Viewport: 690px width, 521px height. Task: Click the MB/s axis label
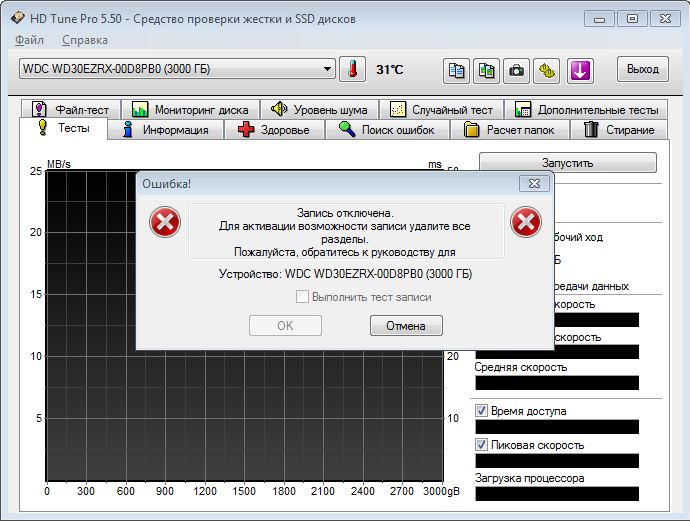coord(59,164)
